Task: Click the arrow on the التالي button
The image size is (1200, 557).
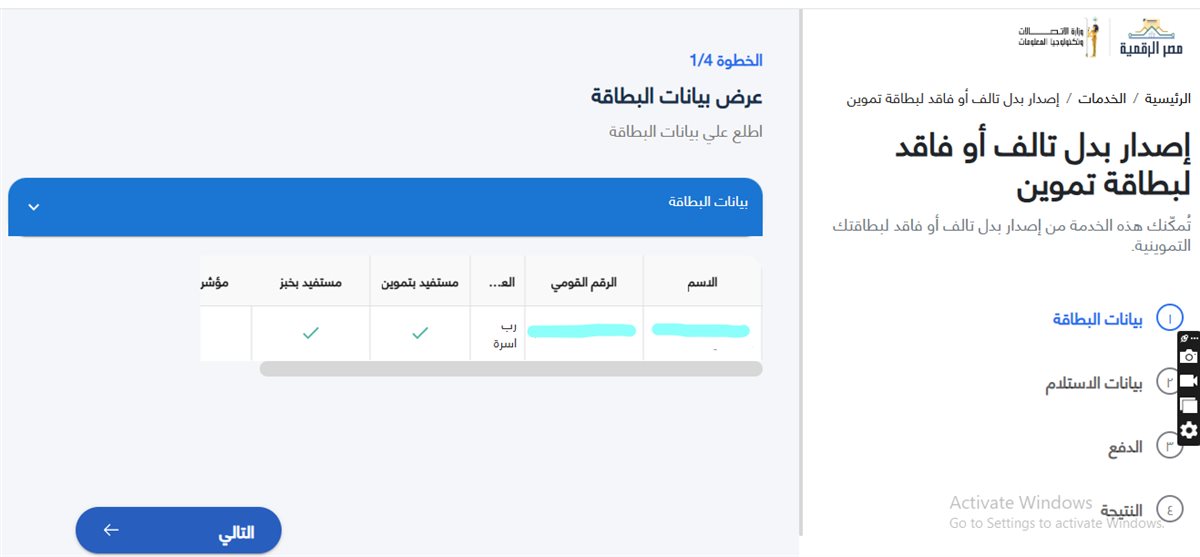Action: coord(111,530)
